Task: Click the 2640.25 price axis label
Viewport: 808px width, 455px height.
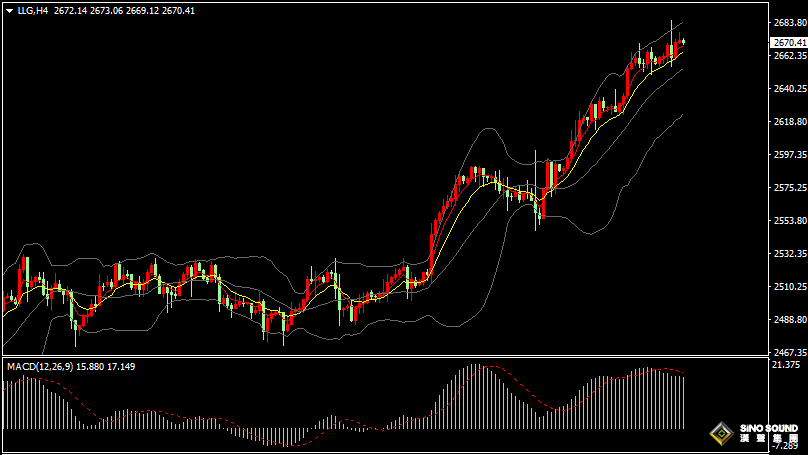Action: 788,89
